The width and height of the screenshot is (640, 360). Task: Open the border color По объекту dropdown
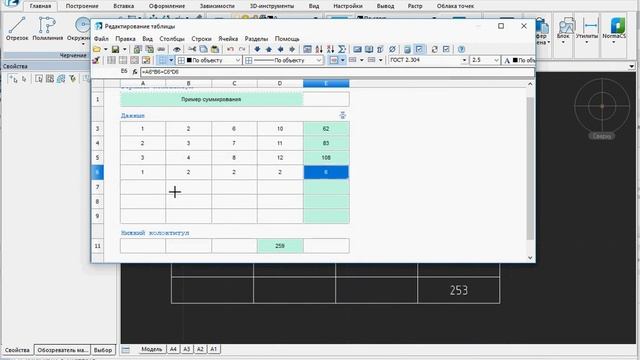coord(210,60)
